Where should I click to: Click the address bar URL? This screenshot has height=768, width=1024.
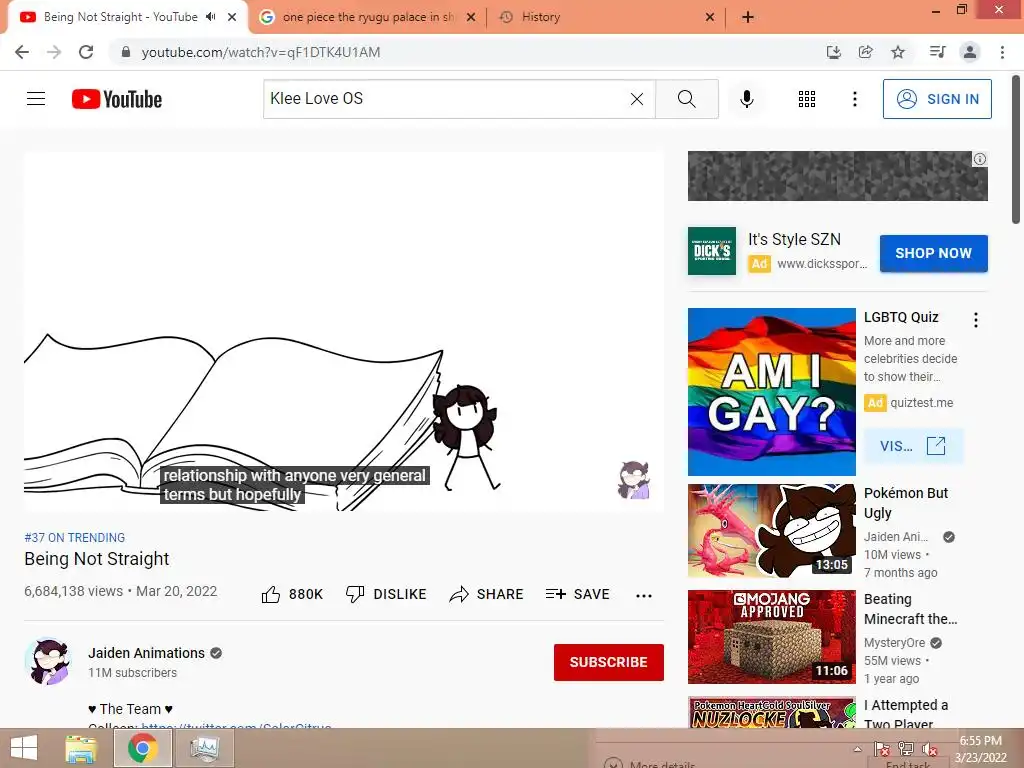click(x=261, y=52)
